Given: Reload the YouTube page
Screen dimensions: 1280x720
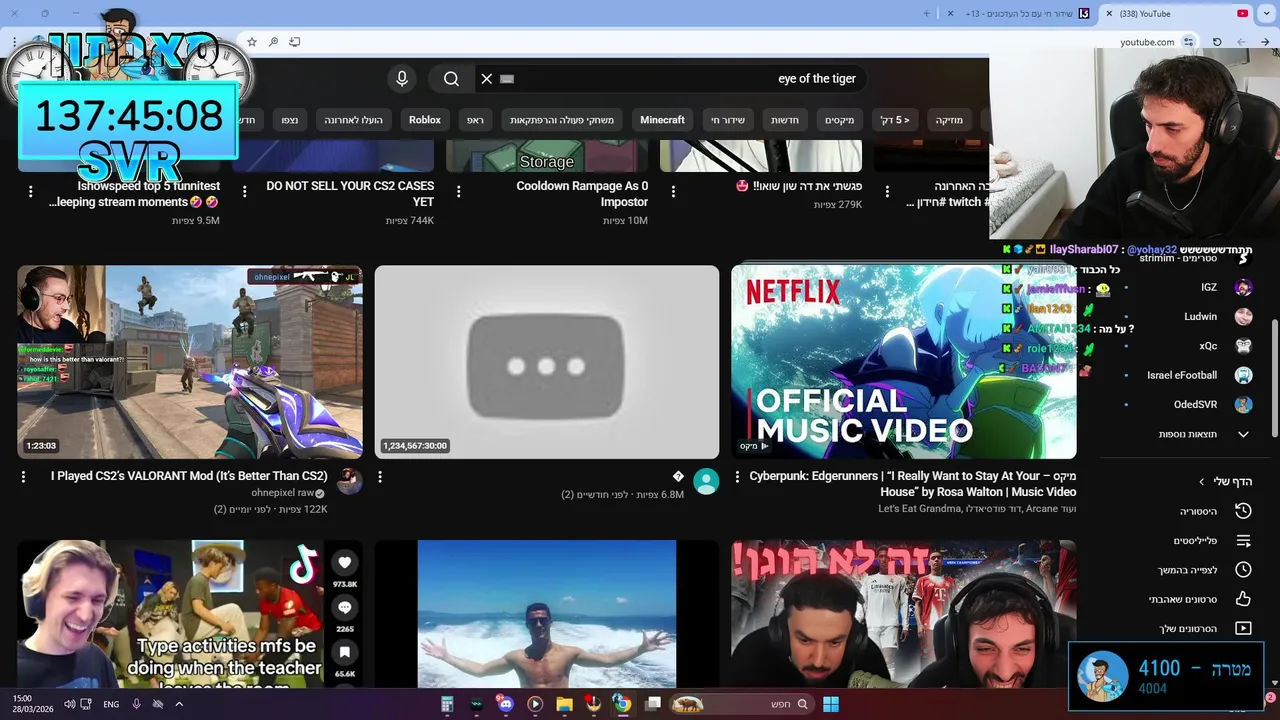Looking at the screenshot, I should click(1217, 42).
